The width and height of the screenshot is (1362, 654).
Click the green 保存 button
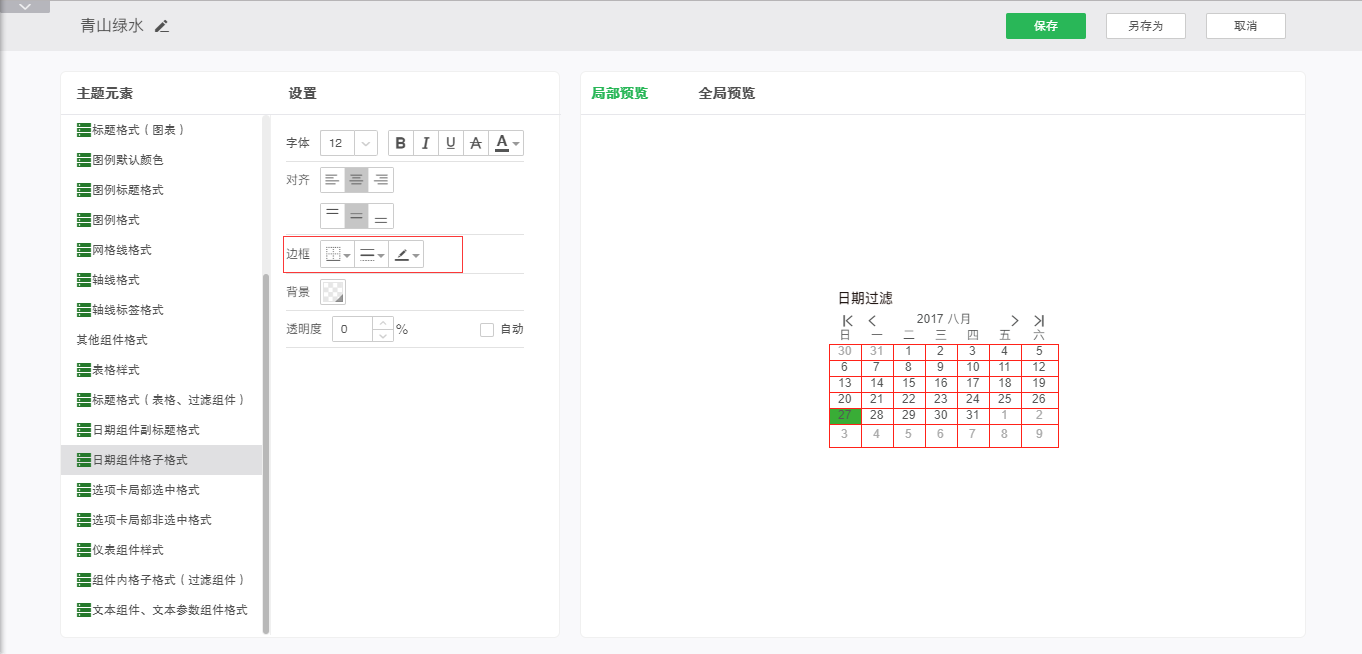[x=1045, y=26]
